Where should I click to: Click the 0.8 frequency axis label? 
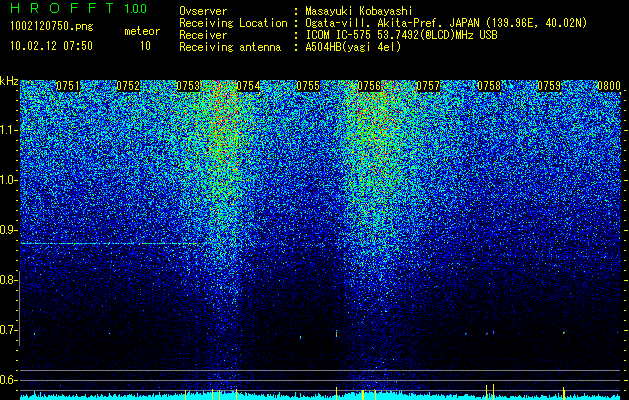pyautogui.click(x=8, y=280)
